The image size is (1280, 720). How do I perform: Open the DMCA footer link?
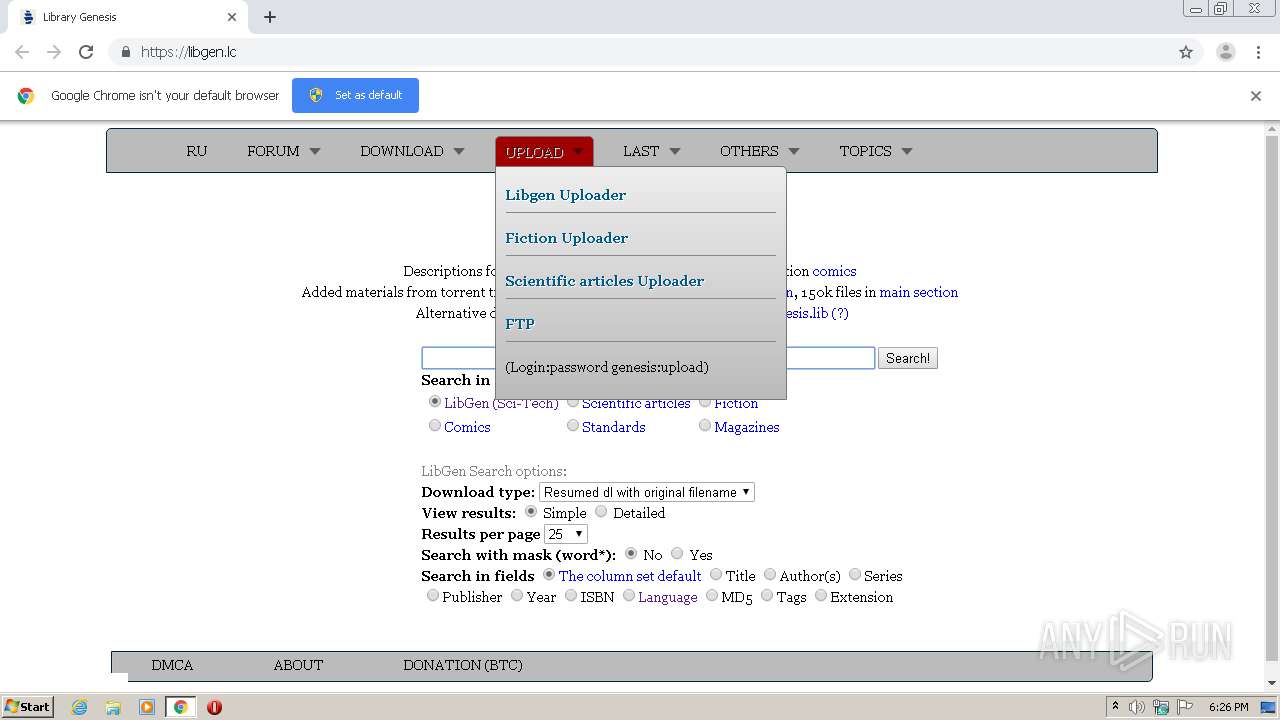coord(172,665)
